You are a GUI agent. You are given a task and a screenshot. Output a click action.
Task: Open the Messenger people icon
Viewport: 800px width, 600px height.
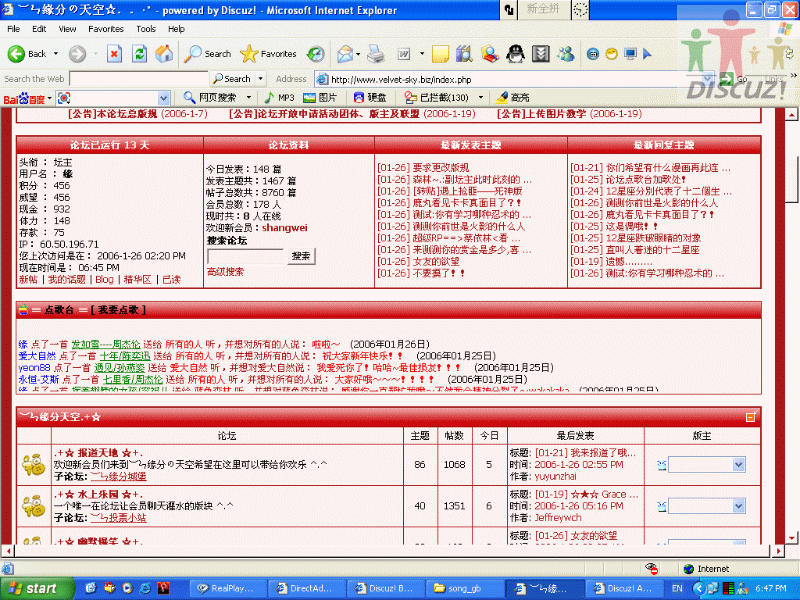pos(566,54)
